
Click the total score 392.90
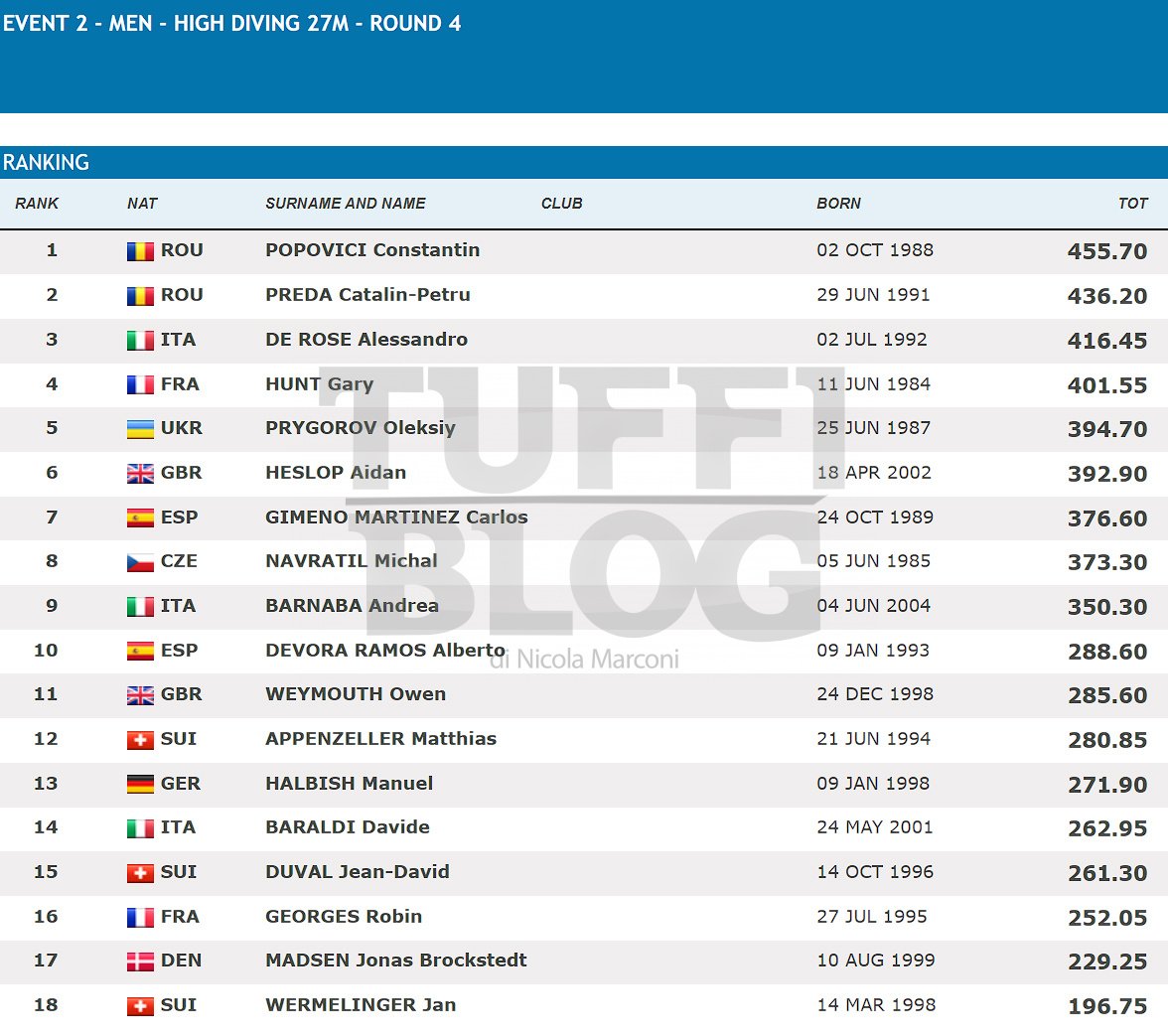[x=1107, y=474]
